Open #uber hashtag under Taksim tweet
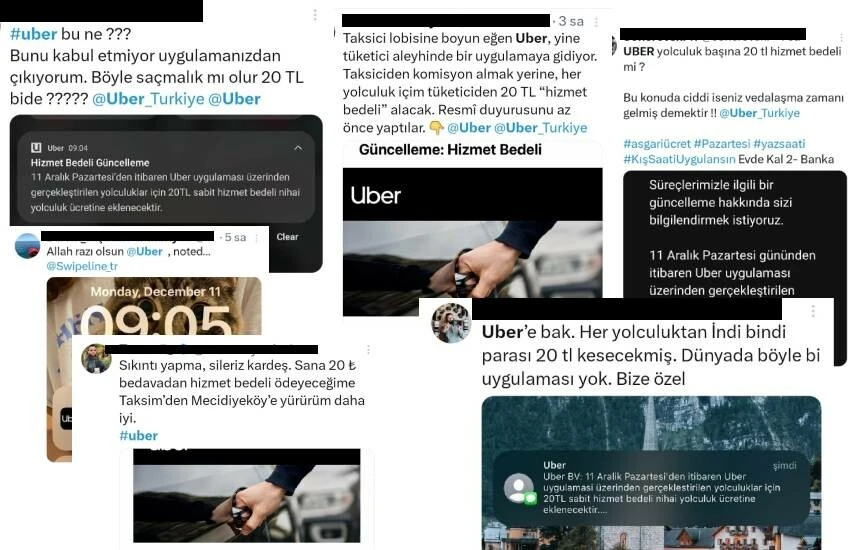This screenshot has width=850, height=550. pyautogui.click(x=138, y=436)
